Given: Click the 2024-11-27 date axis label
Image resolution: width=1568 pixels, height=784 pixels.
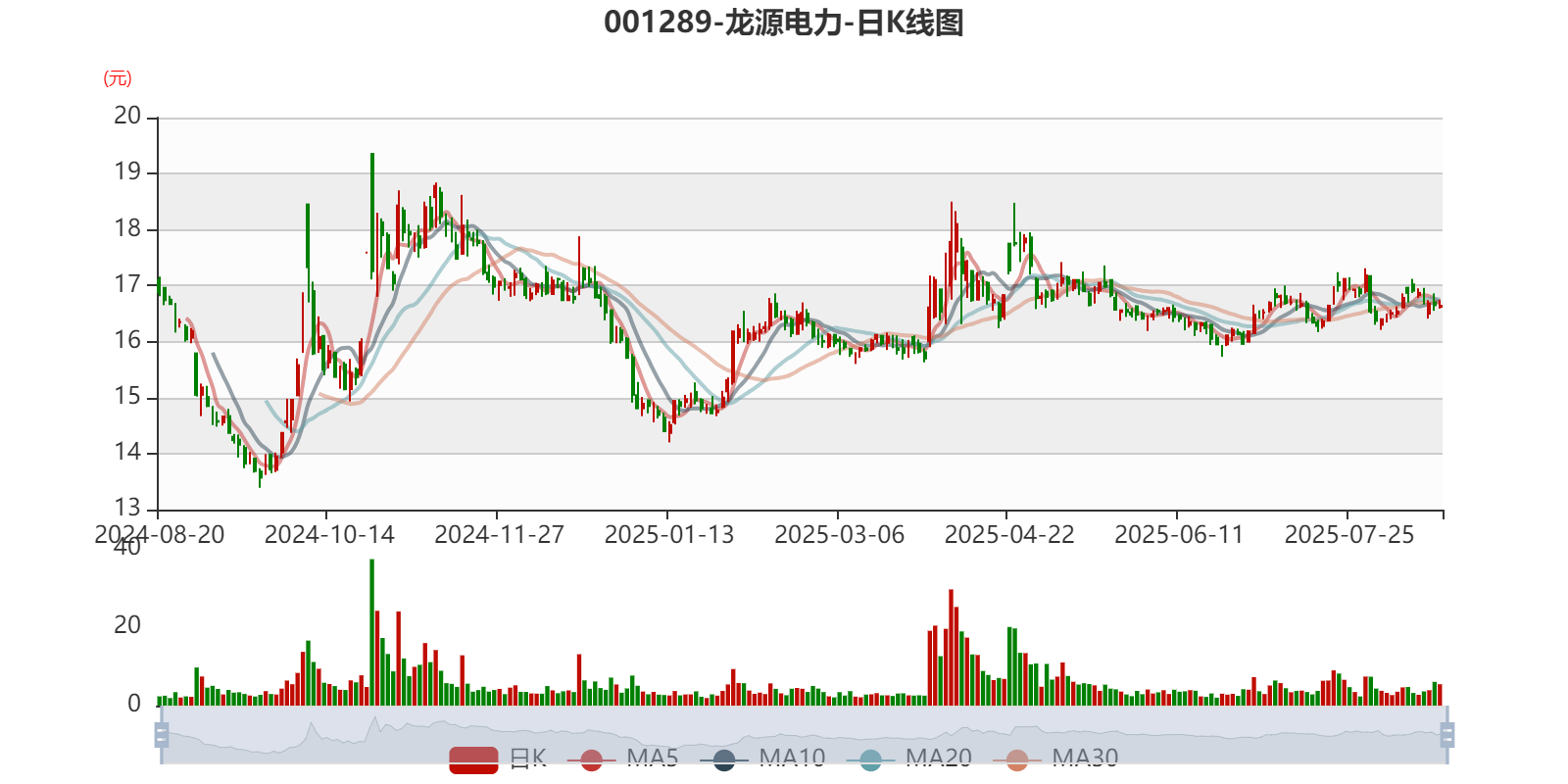Looking at the screenshot, I should pos(500,534).
